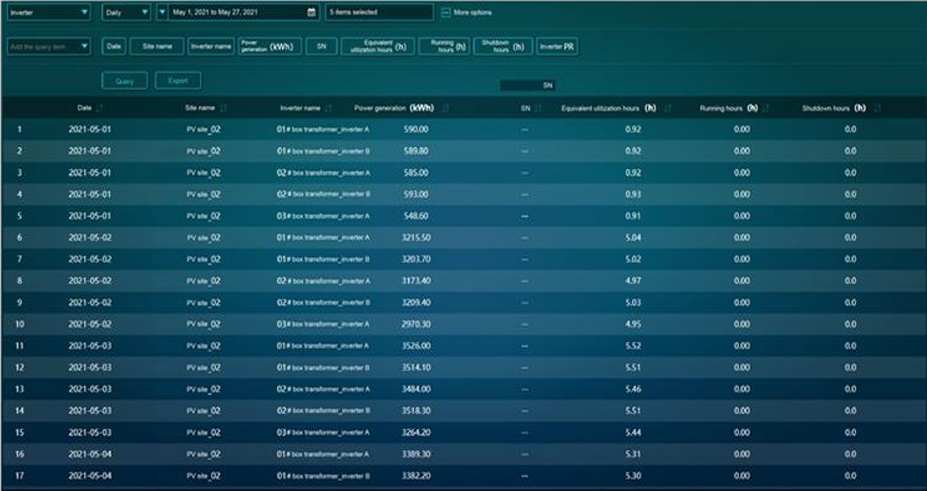Click utilization hours value 5.04
This screenshot has width=927, height=491.
[633, 238]
